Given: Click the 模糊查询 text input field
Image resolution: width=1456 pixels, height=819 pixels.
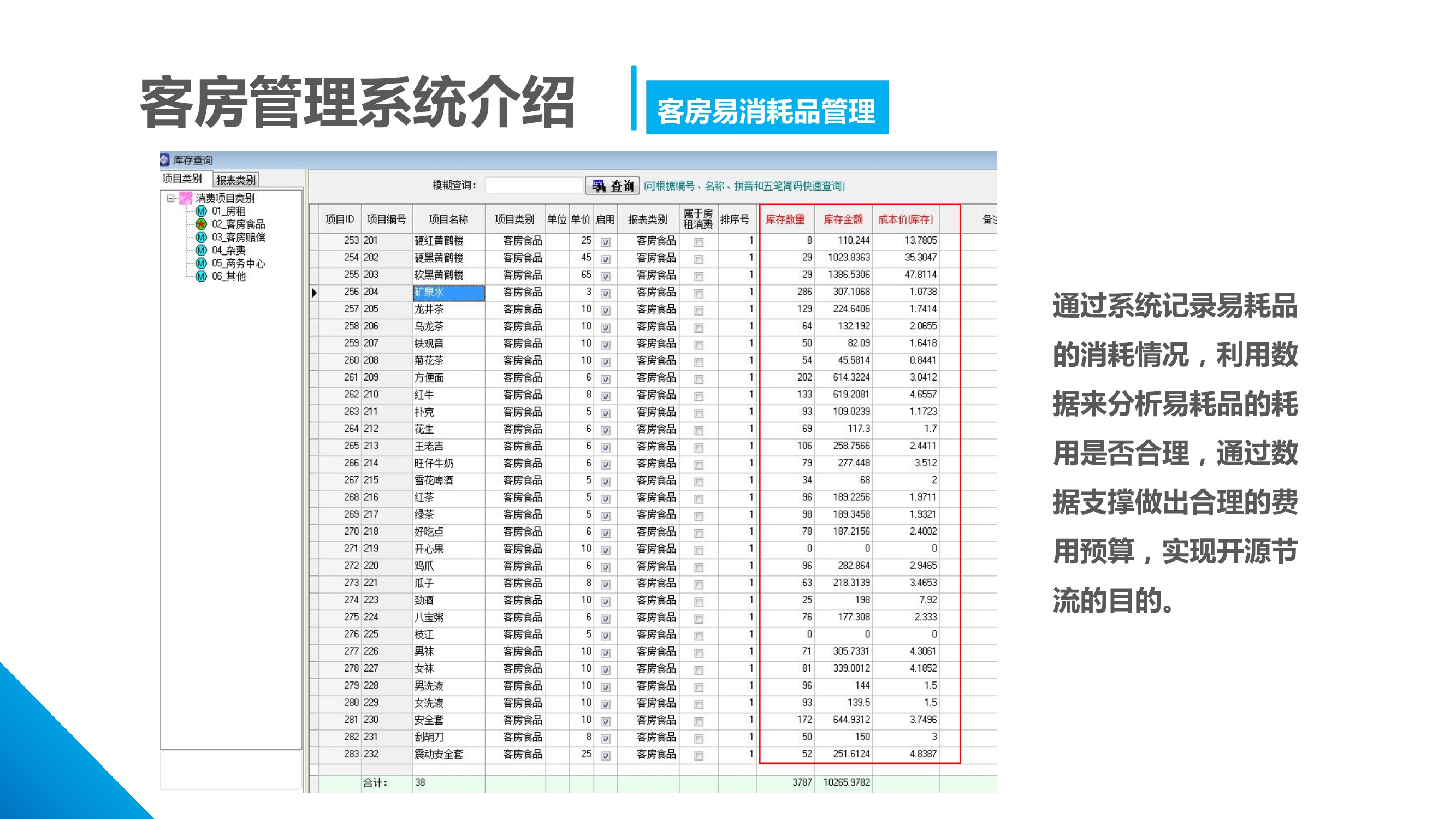Looking at the screenshot, I should pos(533,186).
